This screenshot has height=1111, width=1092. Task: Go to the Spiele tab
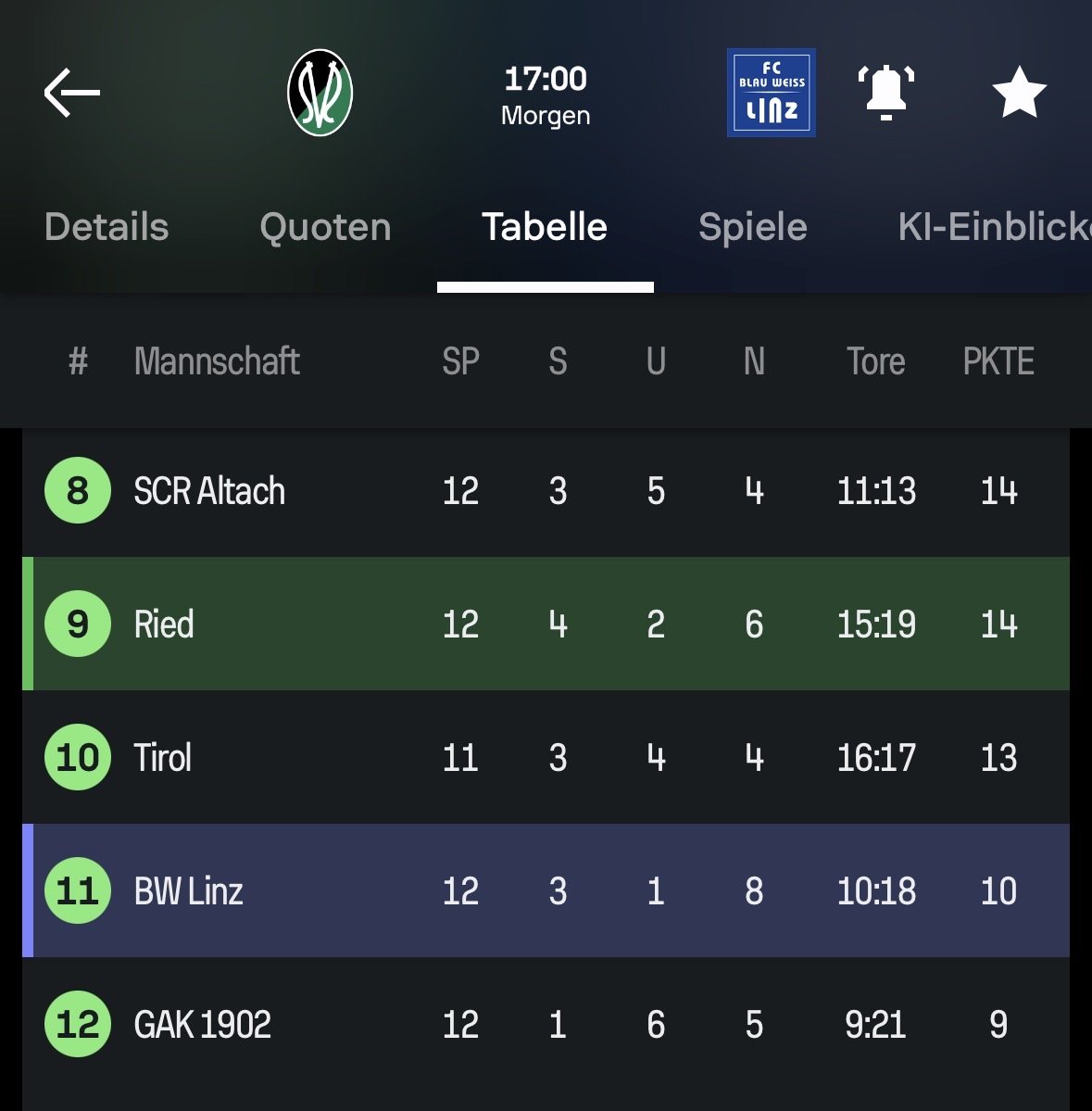[x=752, y=227]
